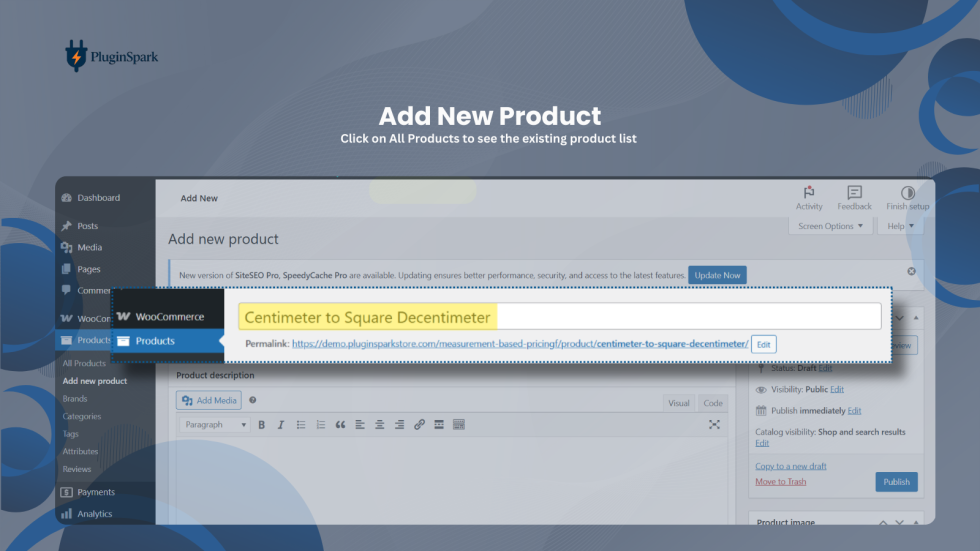
Task: Collapse the Product image panel
Action: [x=916, y=522]
